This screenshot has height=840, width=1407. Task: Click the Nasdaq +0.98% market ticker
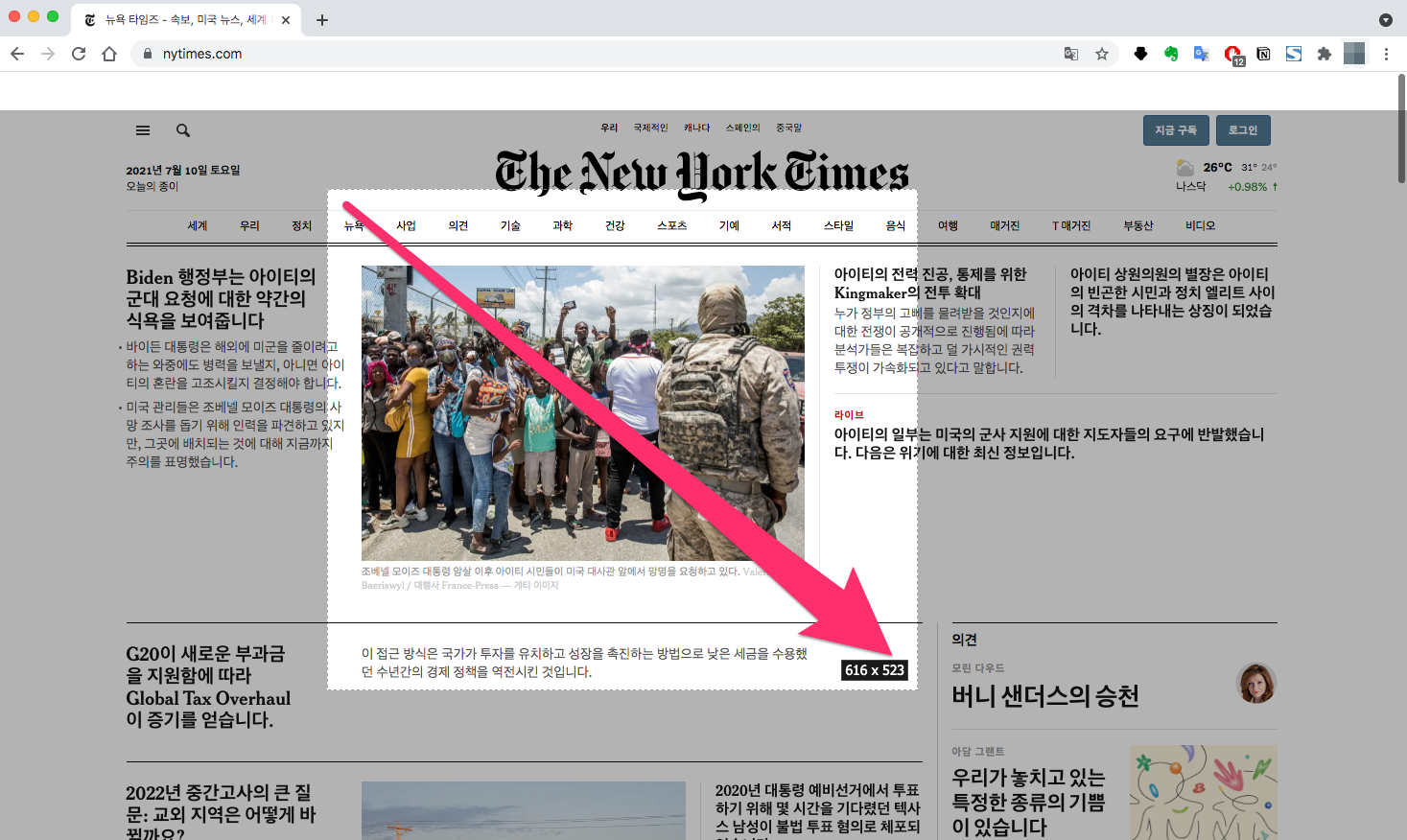(1227, 187)
